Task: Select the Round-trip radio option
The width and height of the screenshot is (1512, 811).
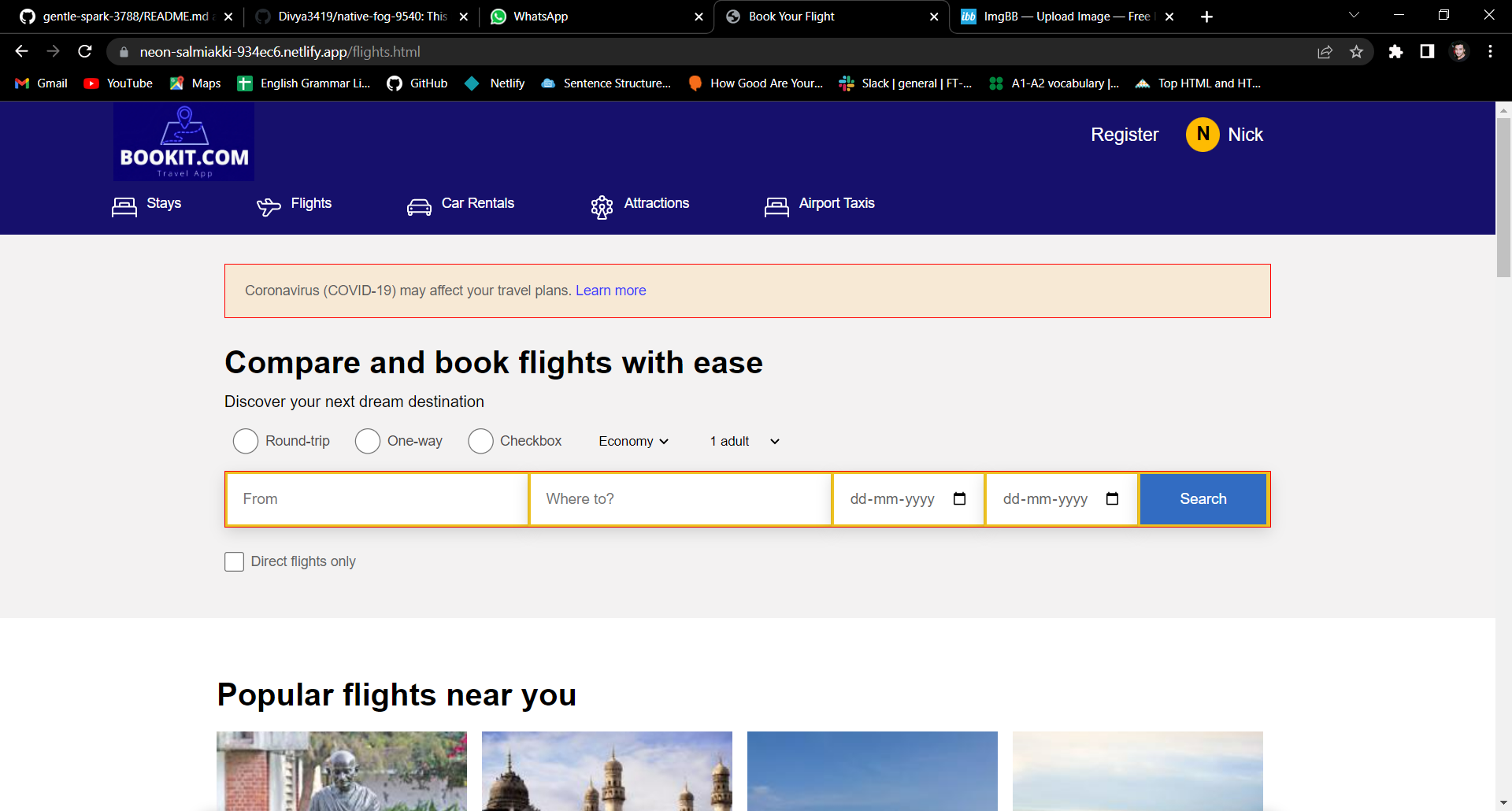Action: 246,441
